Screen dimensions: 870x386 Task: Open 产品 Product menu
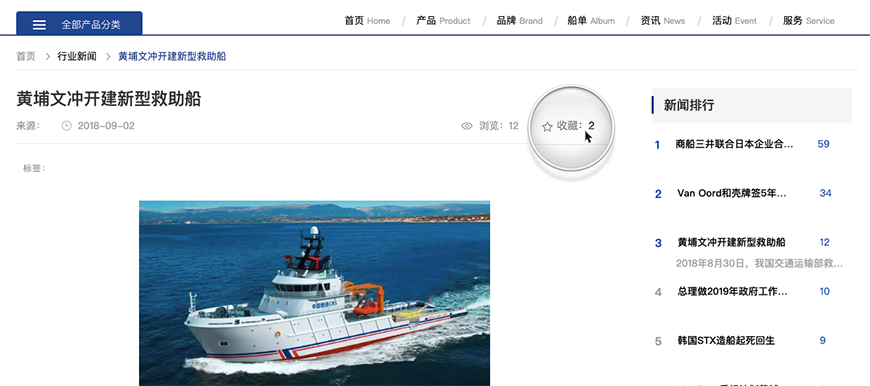point(443,21)
